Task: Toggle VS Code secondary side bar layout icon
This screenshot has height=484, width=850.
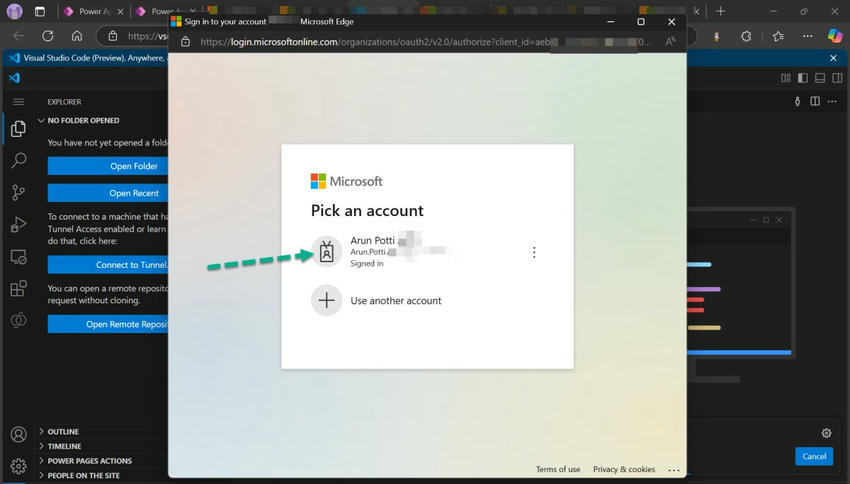Action: click(x=838, y=78)
